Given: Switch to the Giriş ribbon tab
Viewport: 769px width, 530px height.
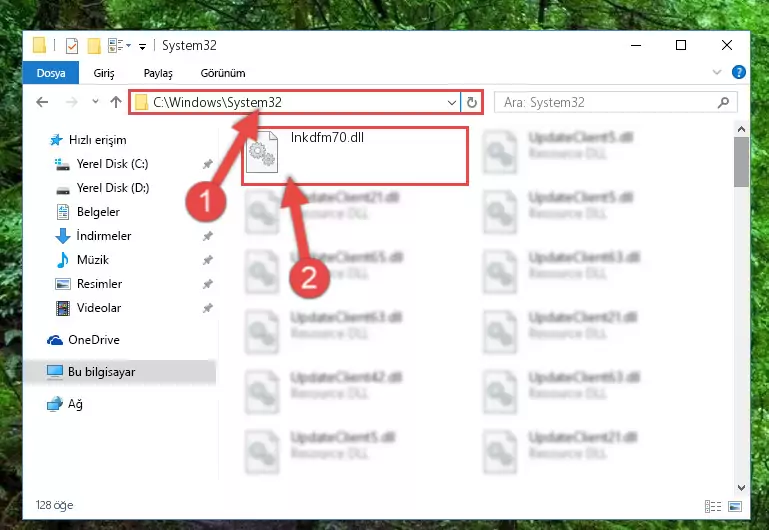Looking at the screenshot, I should click(x=104, y=73).
